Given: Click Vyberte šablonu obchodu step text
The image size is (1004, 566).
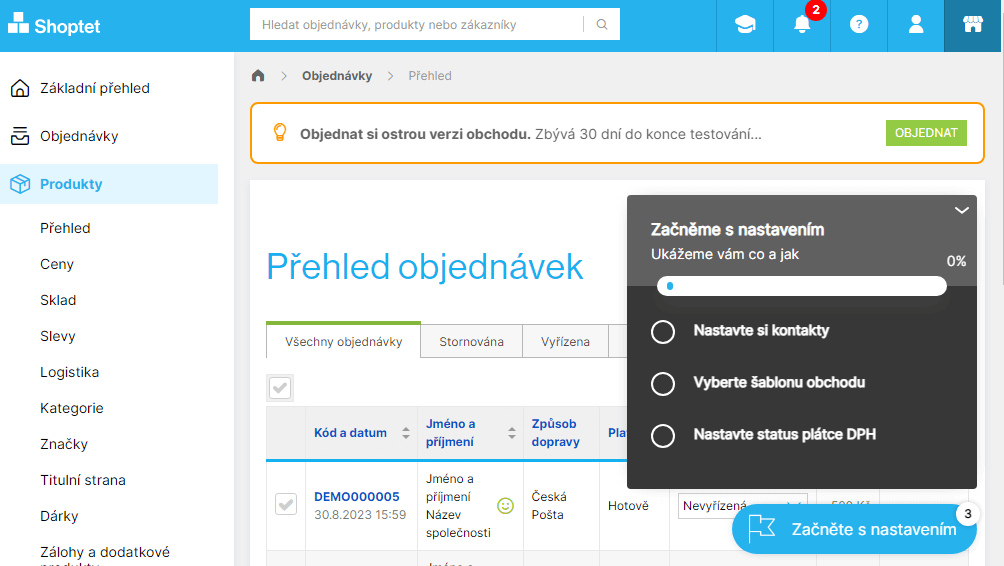Looking at the screenshot, I should pos(779,382).
